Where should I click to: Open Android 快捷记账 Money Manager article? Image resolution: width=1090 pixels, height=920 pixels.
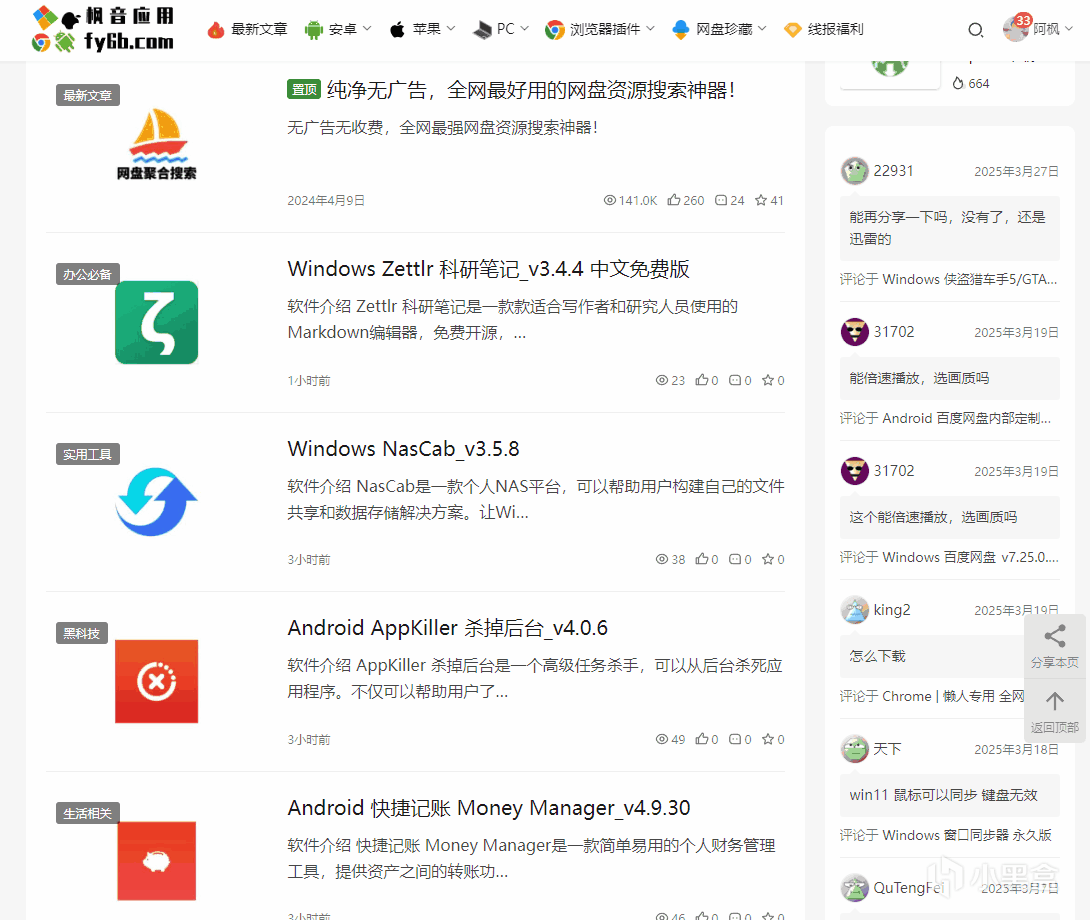pos(488,807)
